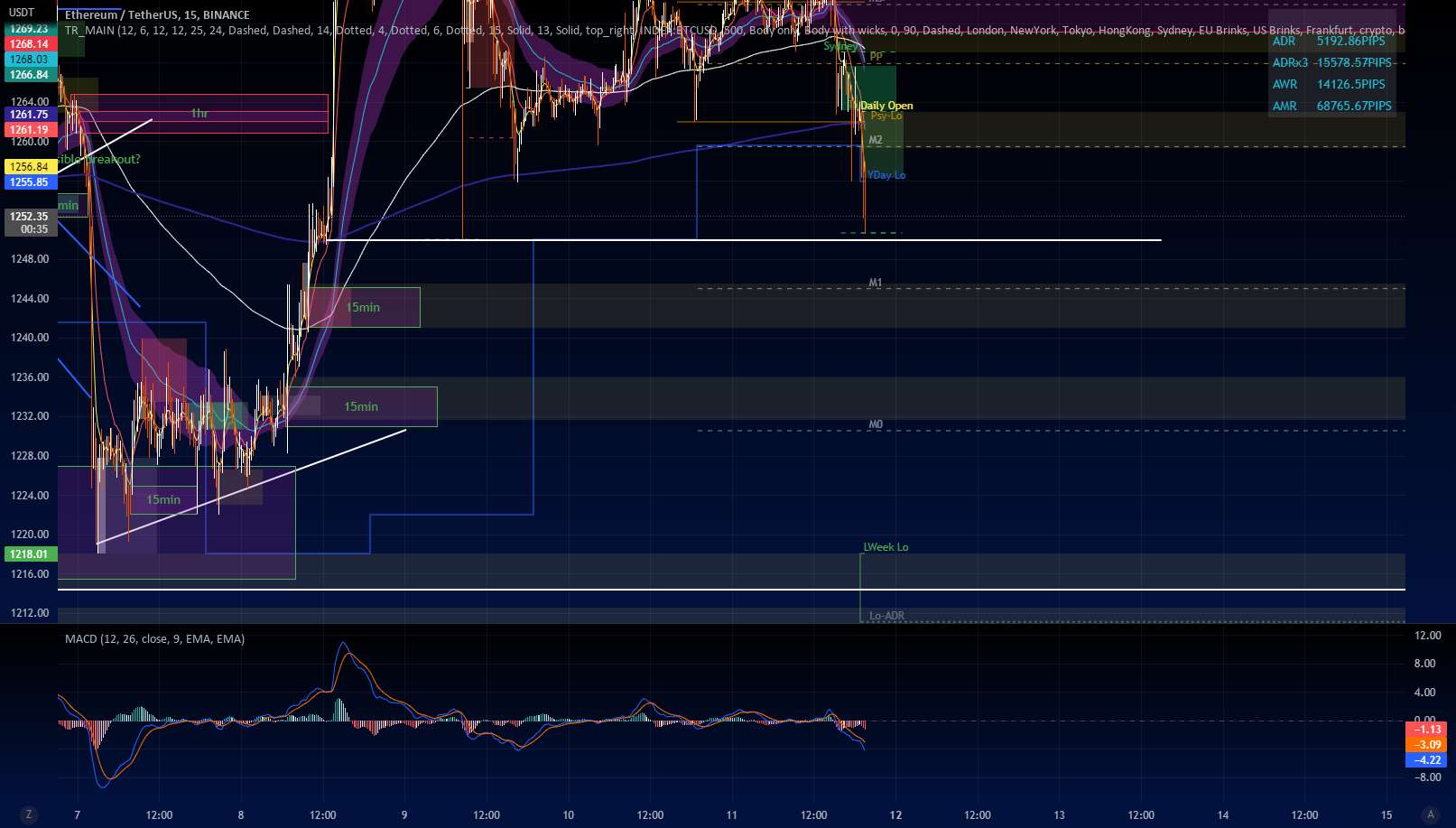Click the M0 pivot label
1456x828 pixels.
coord(876,424)
